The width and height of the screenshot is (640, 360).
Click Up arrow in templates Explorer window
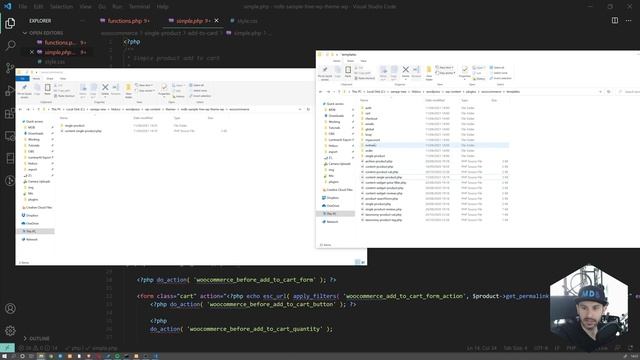339,92
